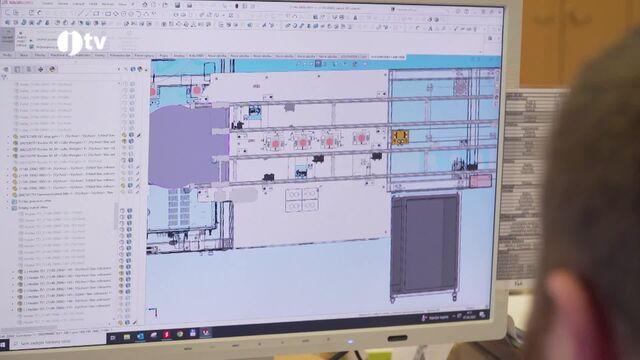This screenshot has width=640, height=360.
Task: Click the save disk icon in top toolbar
Action: pyautogui.click(x=177, y=5)
